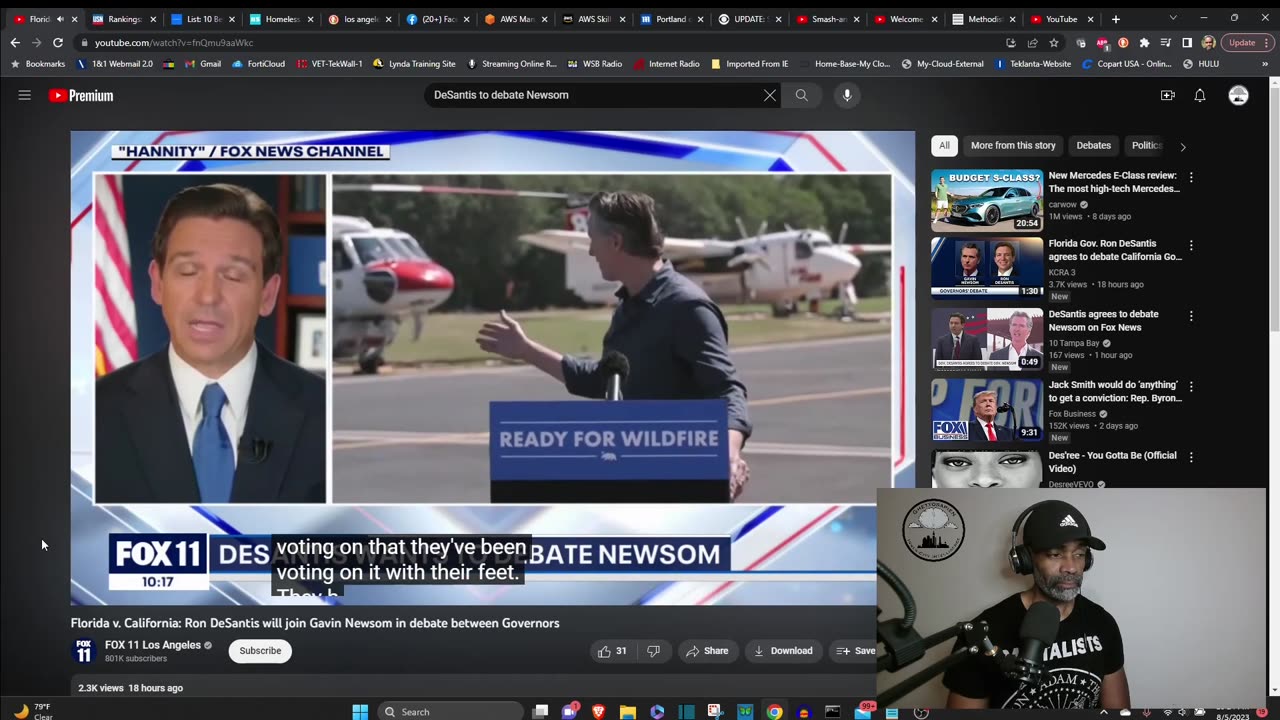Open options for the KCRA 3 DeSantis video
The height and width of the screenshot is (720, 1280).
pyautogui.click(x=1190, y=245)
